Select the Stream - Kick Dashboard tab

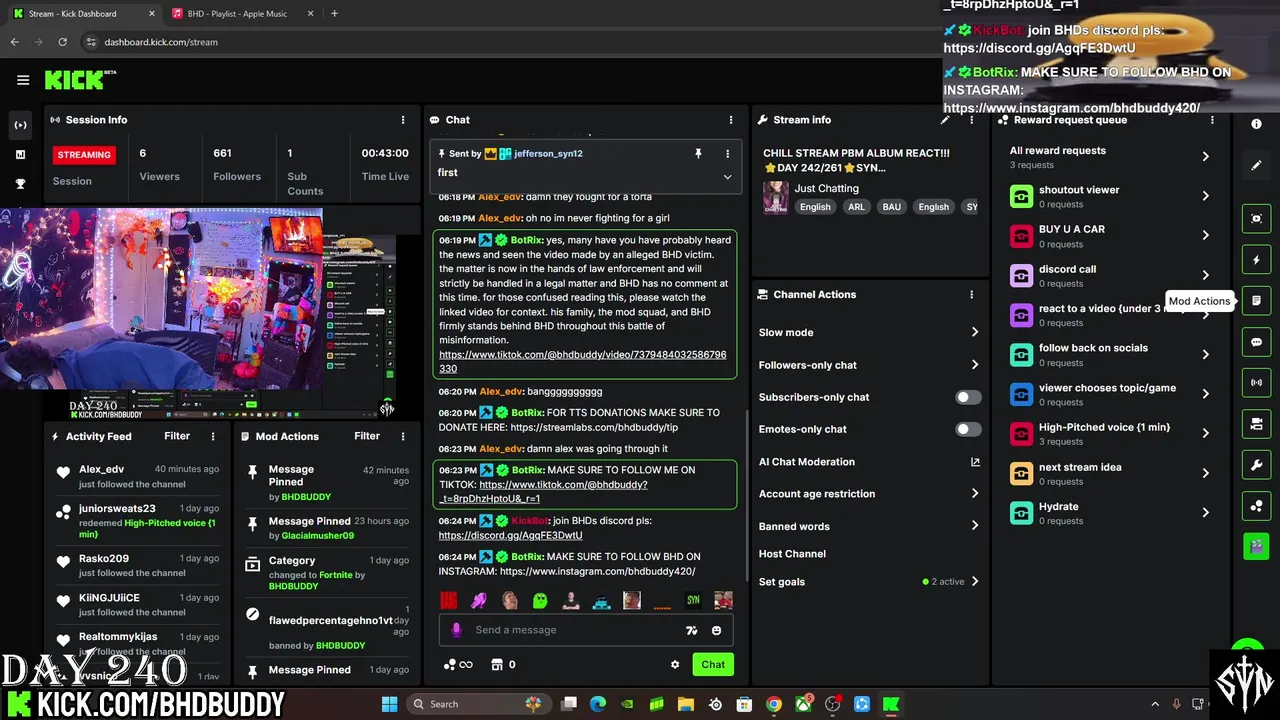(x=82, y=14)
